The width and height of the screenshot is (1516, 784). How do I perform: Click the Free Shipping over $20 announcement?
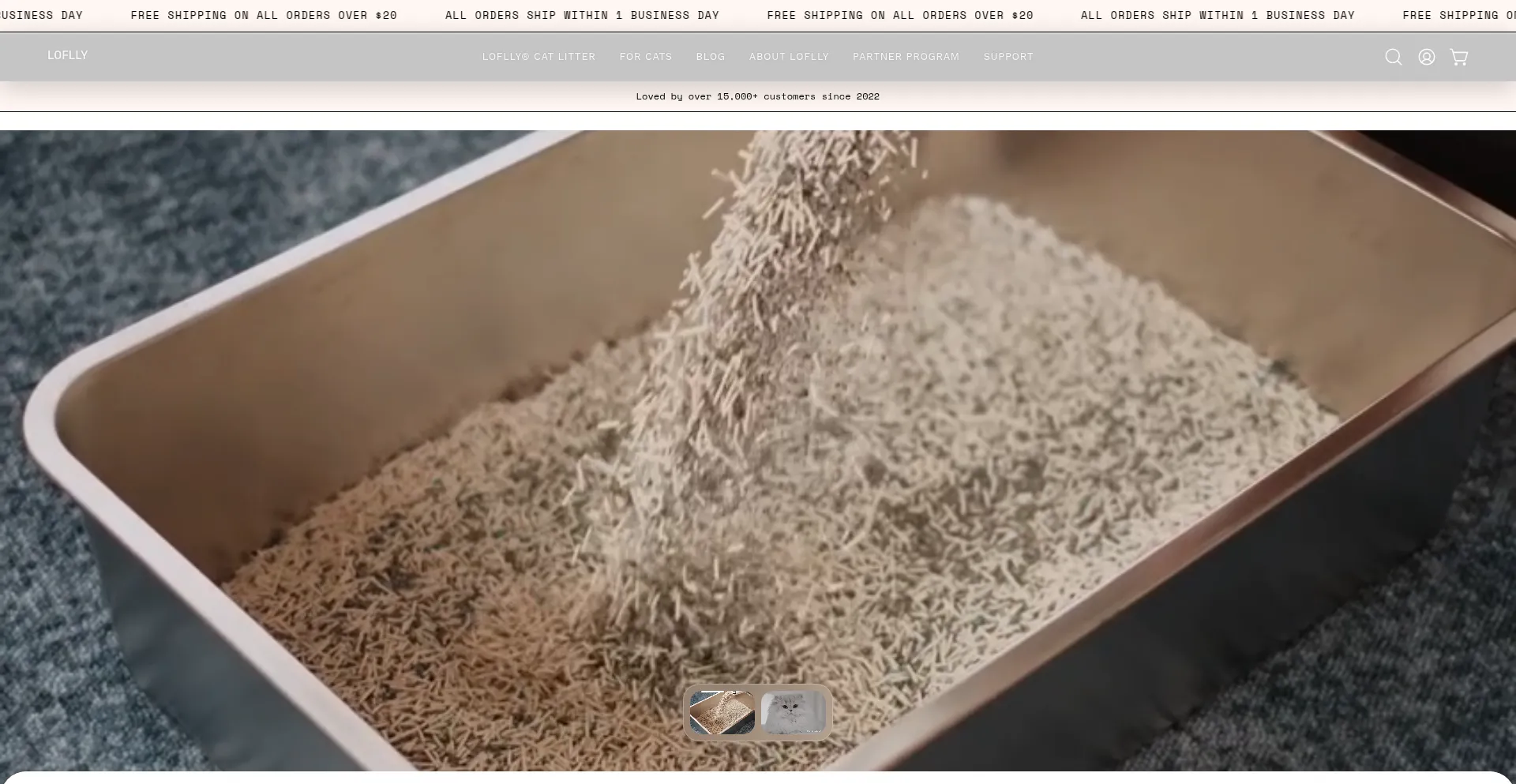coord(264,15)
